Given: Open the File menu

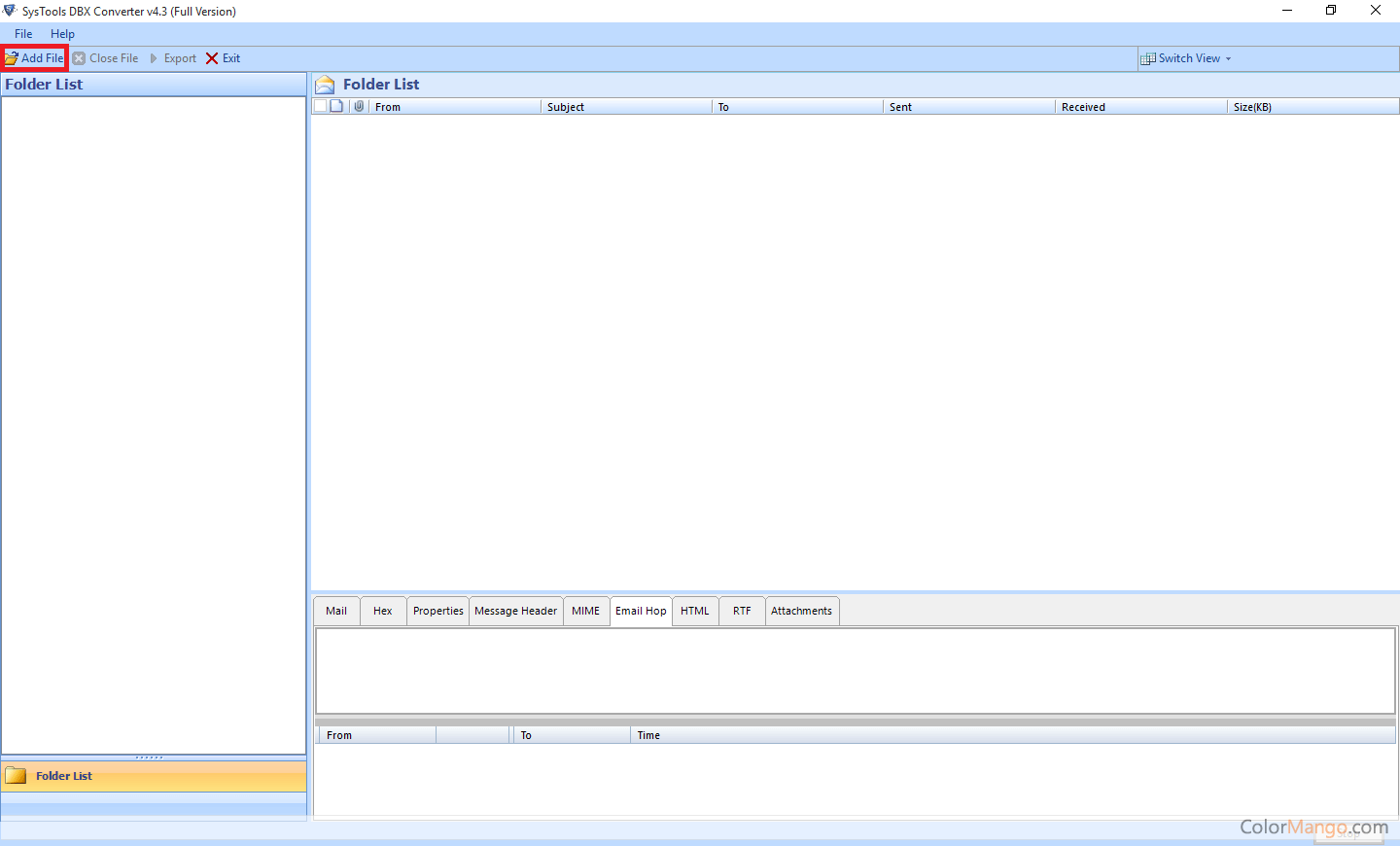Looking at the screenshot, I should coord(23,34).
